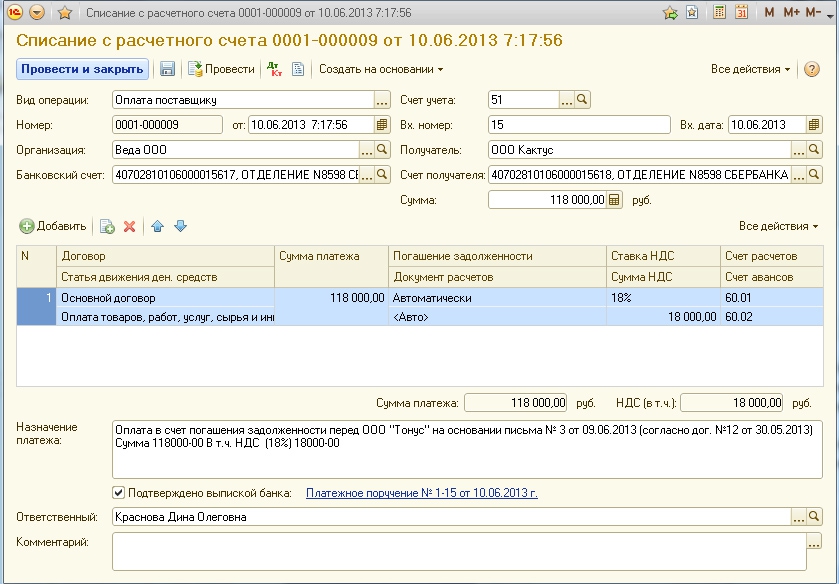Open calendar picker for document date
This screenshot has height=584, width=839.
[382, 125]
